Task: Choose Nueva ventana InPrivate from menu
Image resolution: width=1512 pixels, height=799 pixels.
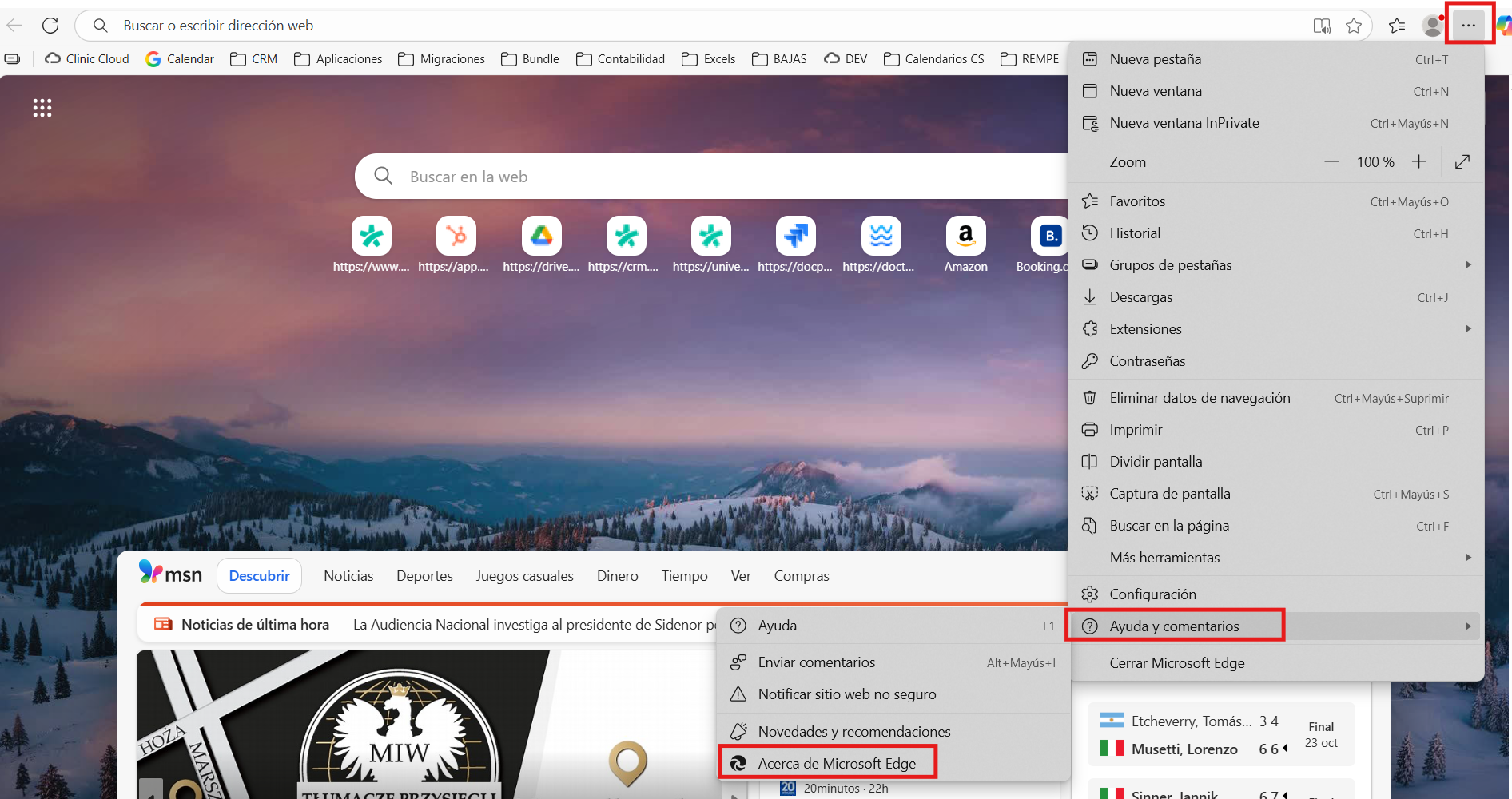Action: [1184, 123]
